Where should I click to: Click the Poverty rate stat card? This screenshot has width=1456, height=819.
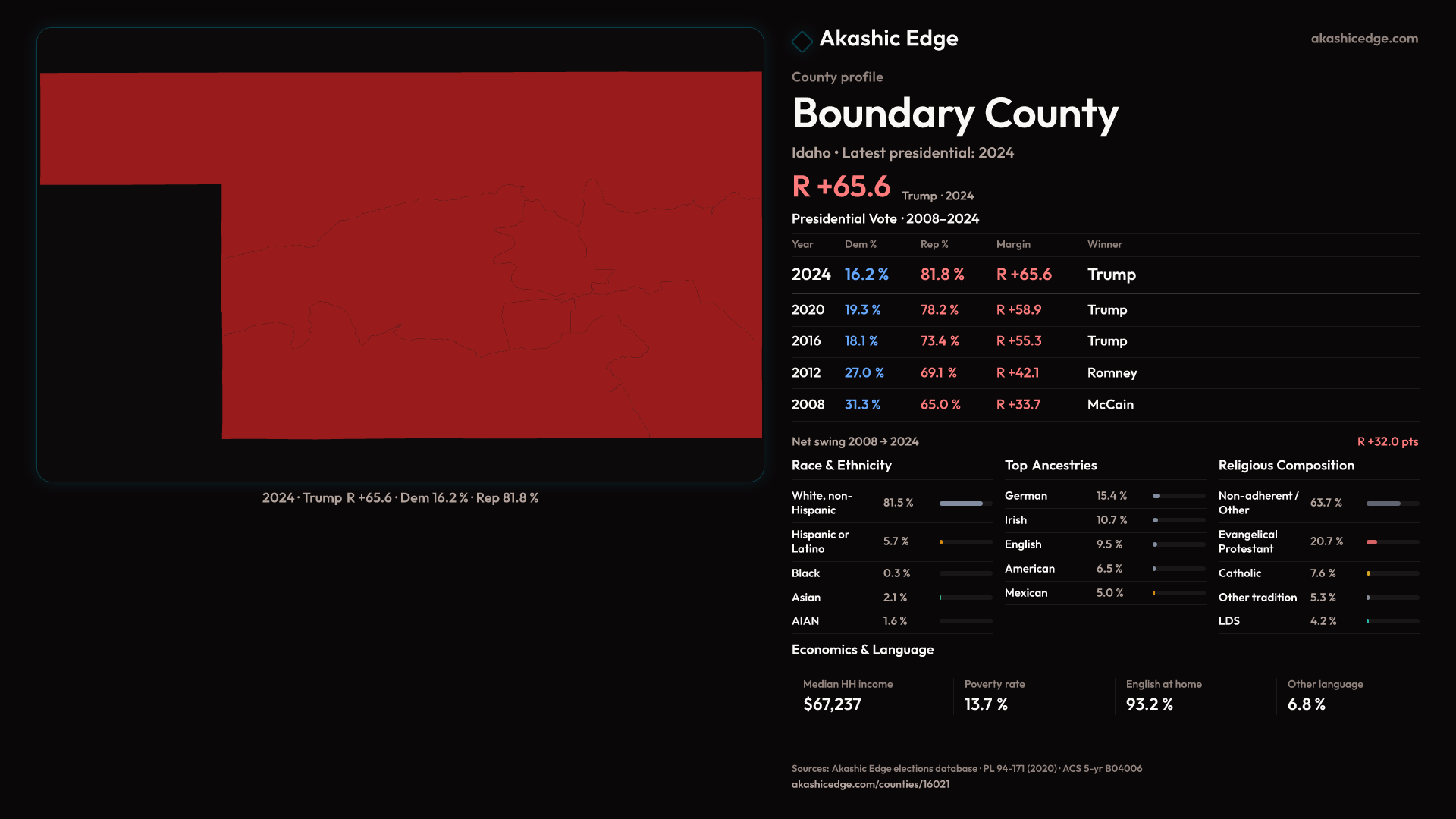pyautogui.click(x=993, y=695)
